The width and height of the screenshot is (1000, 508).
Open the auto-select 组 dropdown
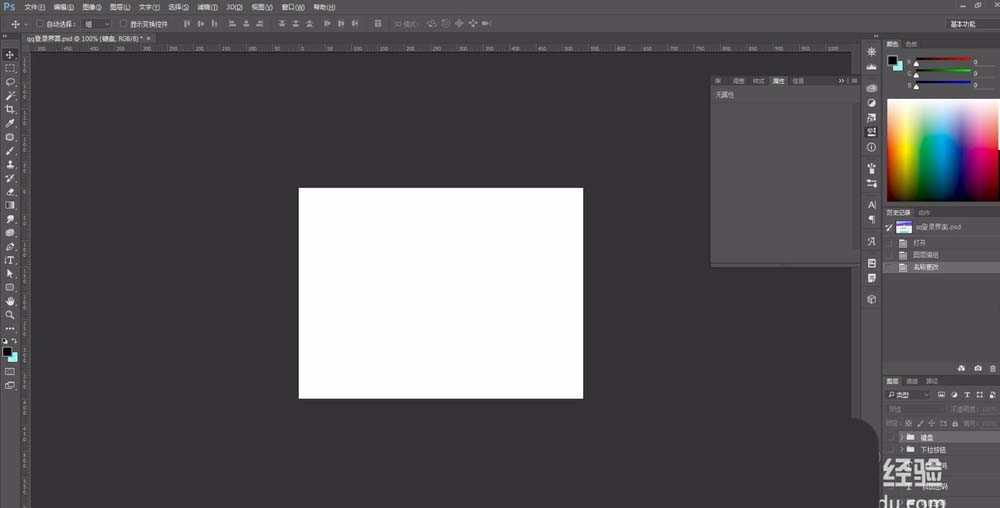tap(97, 23)
